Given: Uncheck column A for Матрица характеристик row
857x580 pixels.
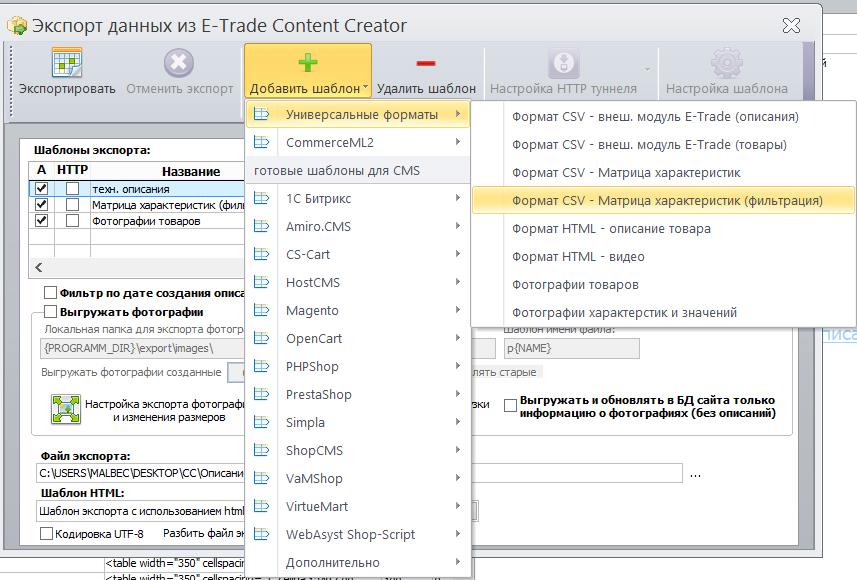Looking at the screenshot, I should (x=42, y=204).
